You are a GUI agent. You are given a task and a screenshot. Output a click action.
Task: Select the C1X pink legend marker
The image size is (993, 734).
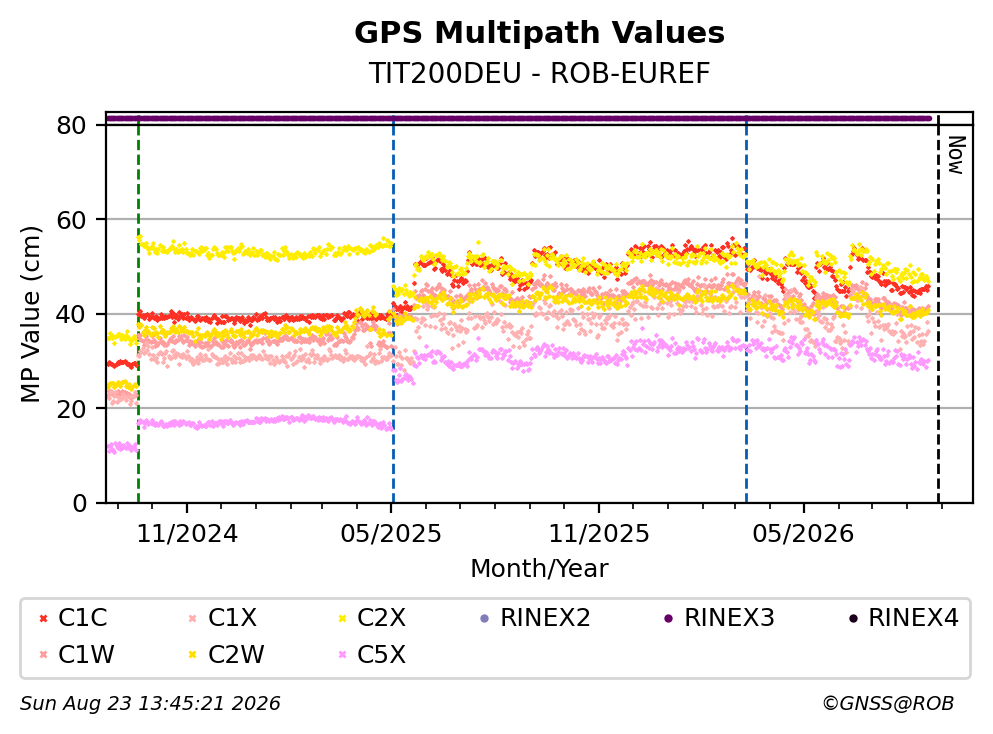click(x=193, y=618)
